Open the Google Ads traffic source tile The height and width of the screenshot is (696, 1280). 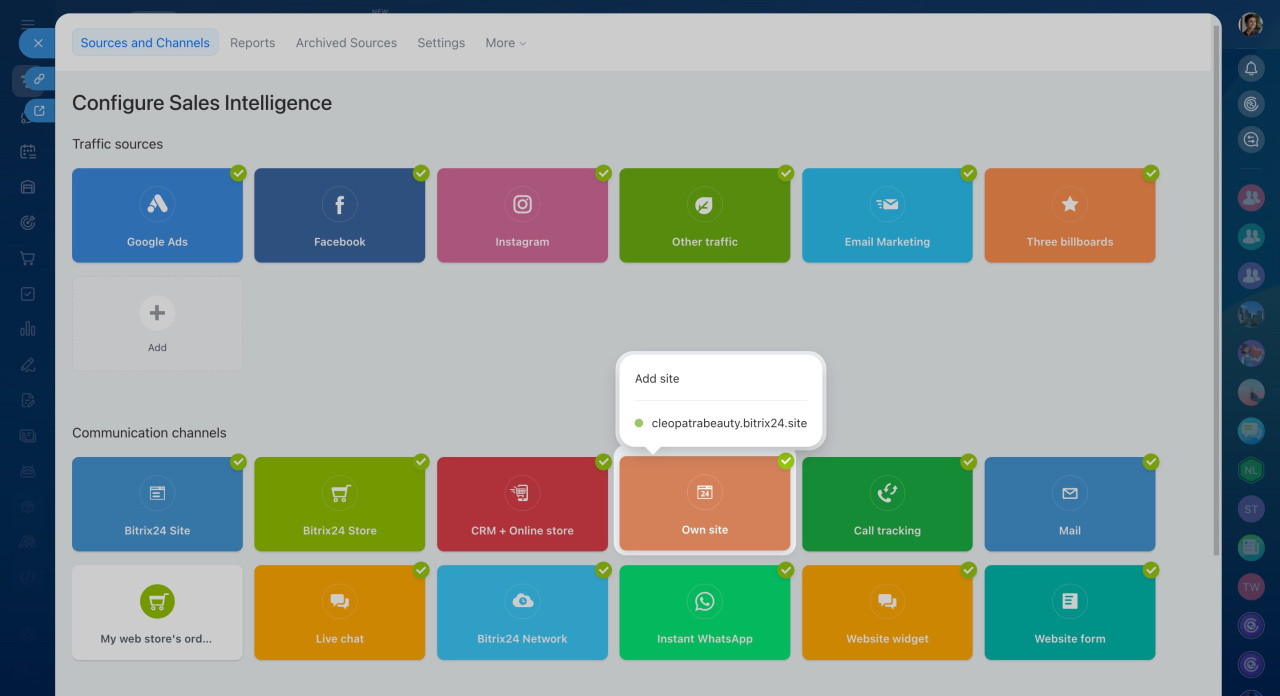click(x=157, y=215)
